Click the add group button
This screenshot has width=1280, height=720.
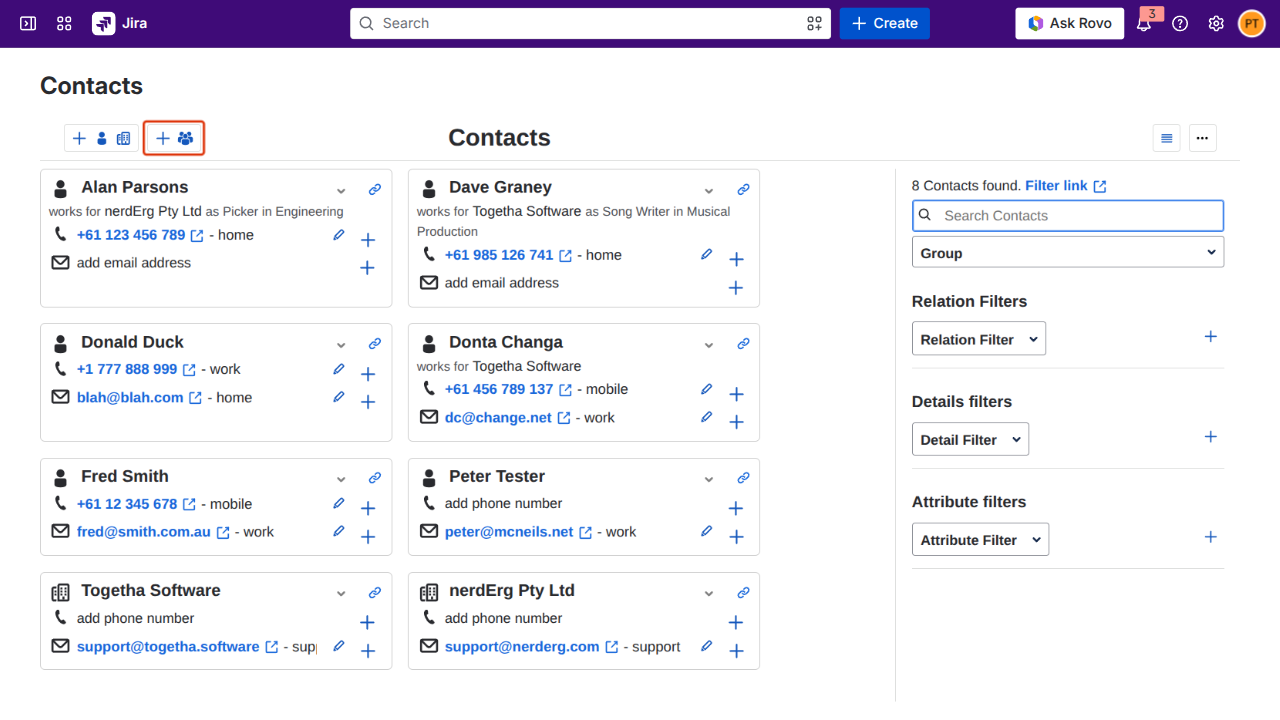click(x=174, y=138)
